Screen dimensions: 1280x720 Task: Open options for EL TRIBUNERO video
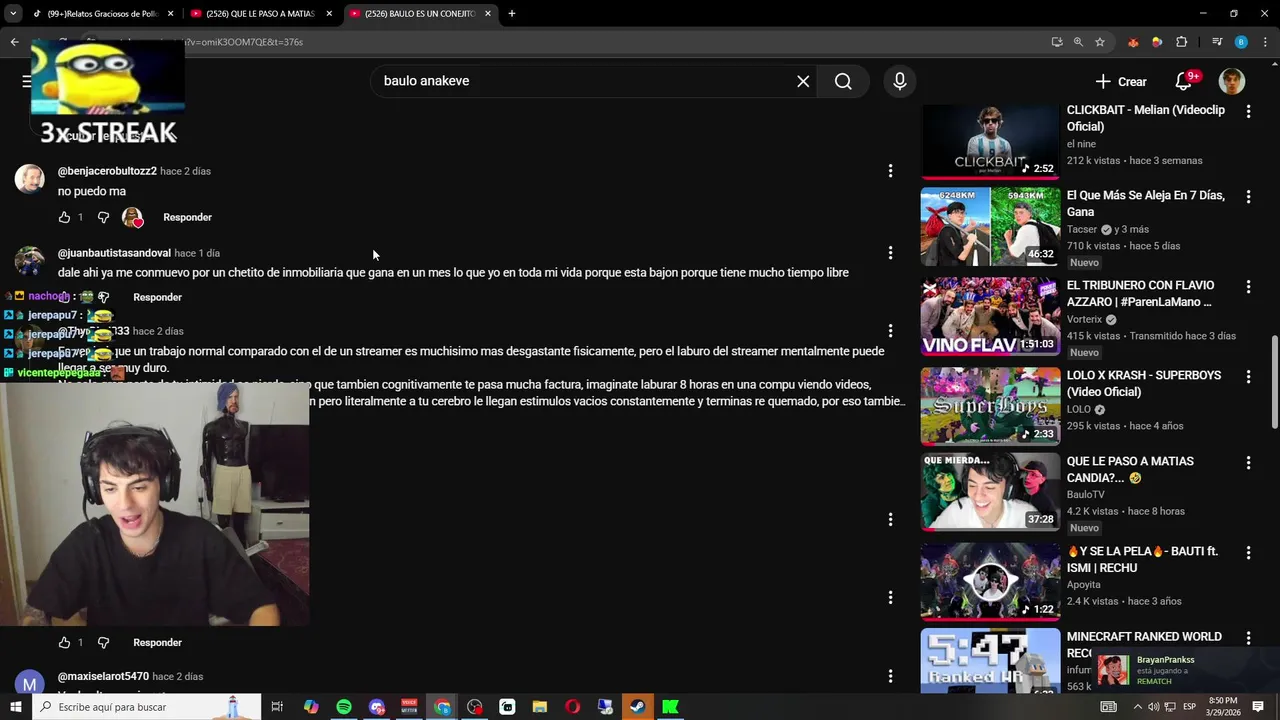coord(1248,287)
